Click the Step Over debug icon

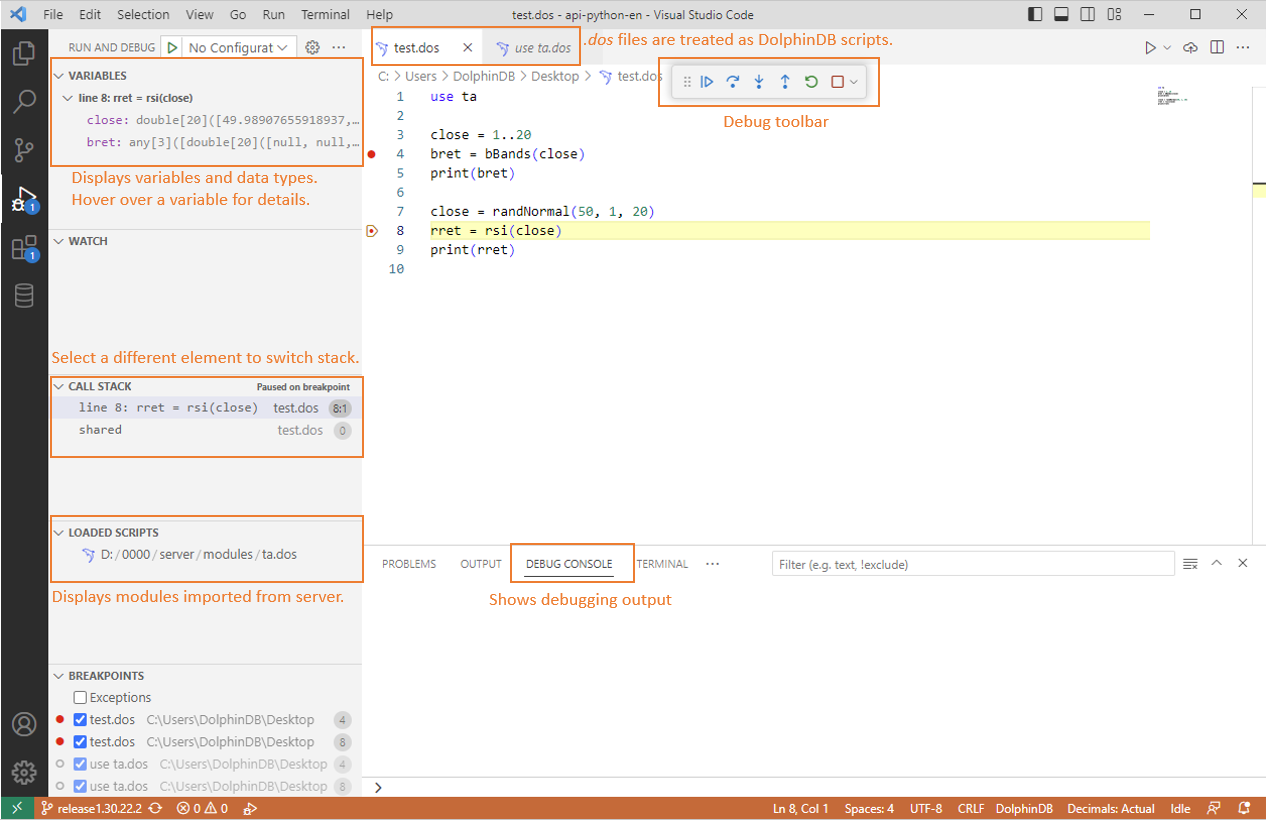pyautogui.click(x=733, y=82)
